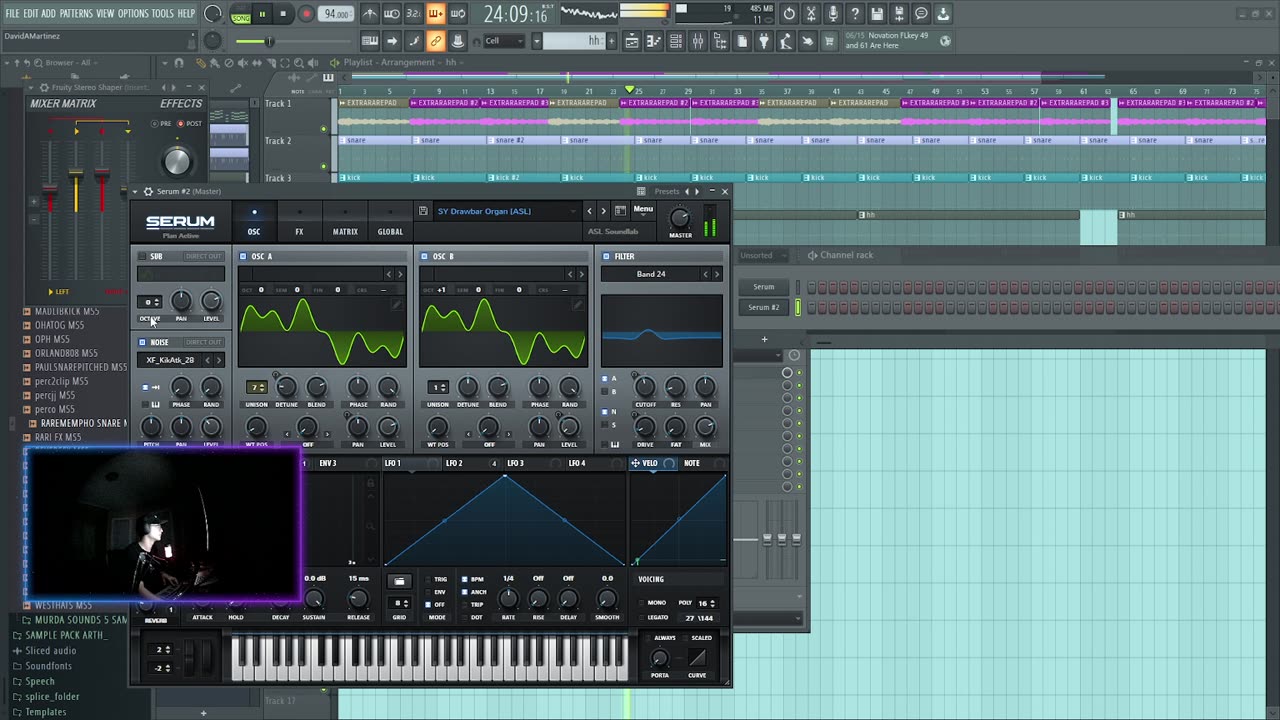Viewport: 1280px width, 720px height.
Task: Open the undo history circular arrow icon
Action: (789, 14)
